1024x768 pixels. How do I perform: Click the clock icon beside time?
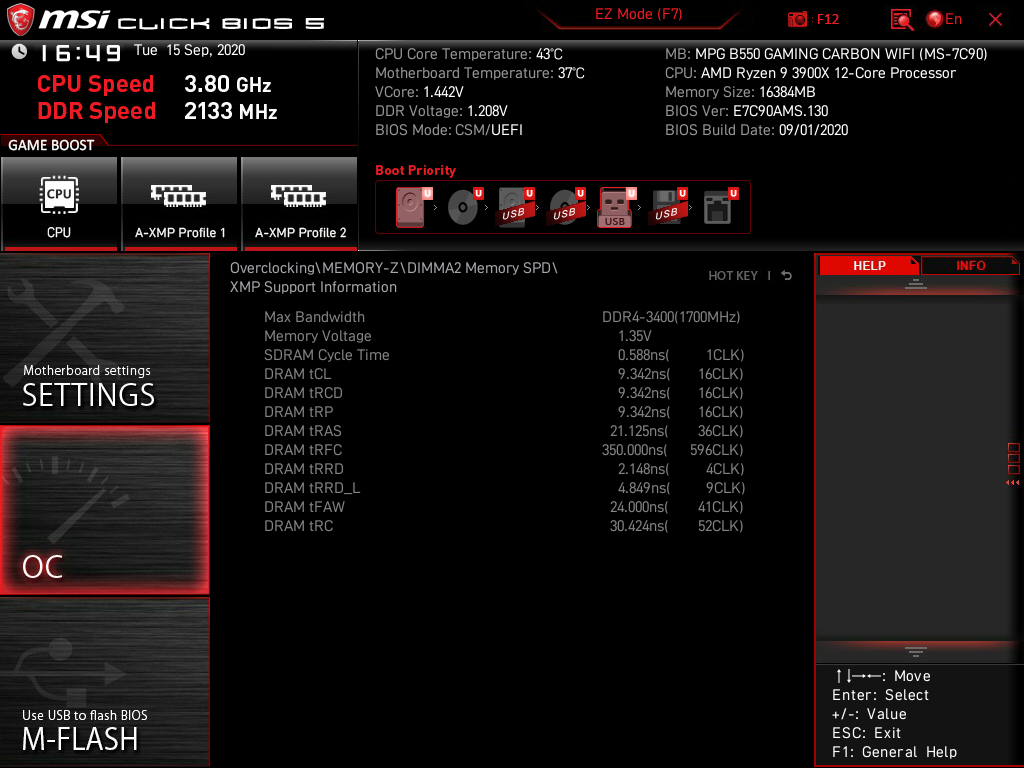19,52
